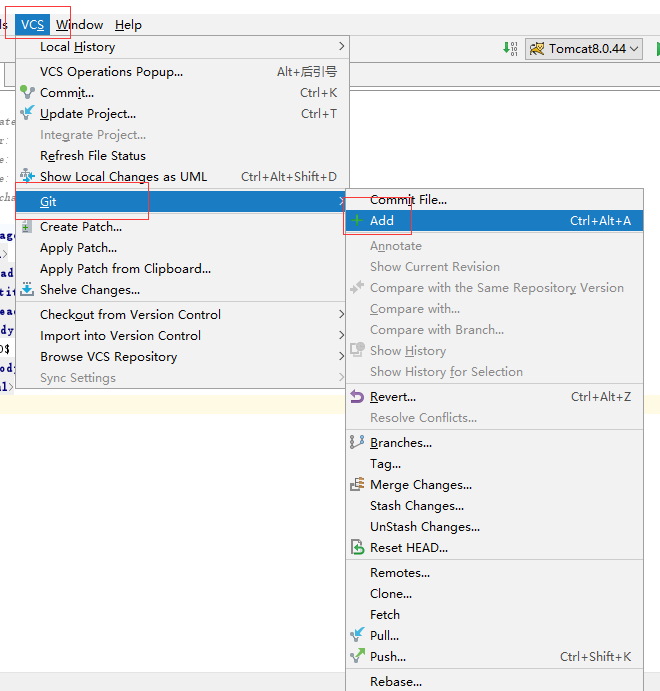Click the Merge Changes icon
This screenshot has height=691, width=660.
(357, 485)
